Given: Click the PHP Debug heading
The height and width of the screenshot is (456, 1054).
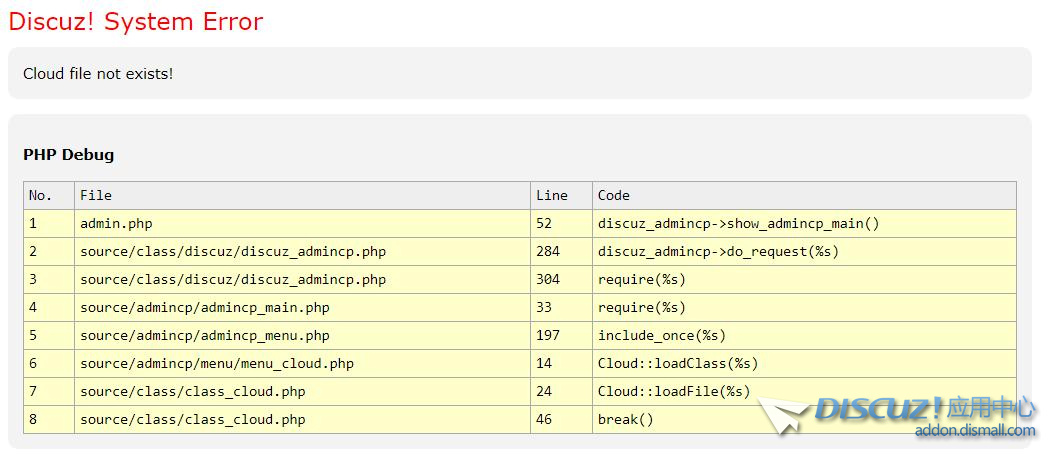Looking at the screenshot, I should (x=68, y=155).
